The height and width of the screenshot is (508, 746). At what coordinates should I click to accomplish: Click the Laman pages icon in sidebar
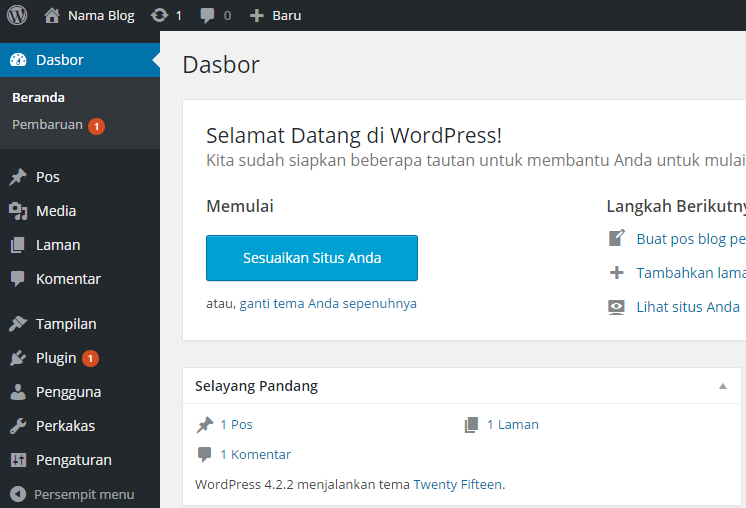coord(18,245)
